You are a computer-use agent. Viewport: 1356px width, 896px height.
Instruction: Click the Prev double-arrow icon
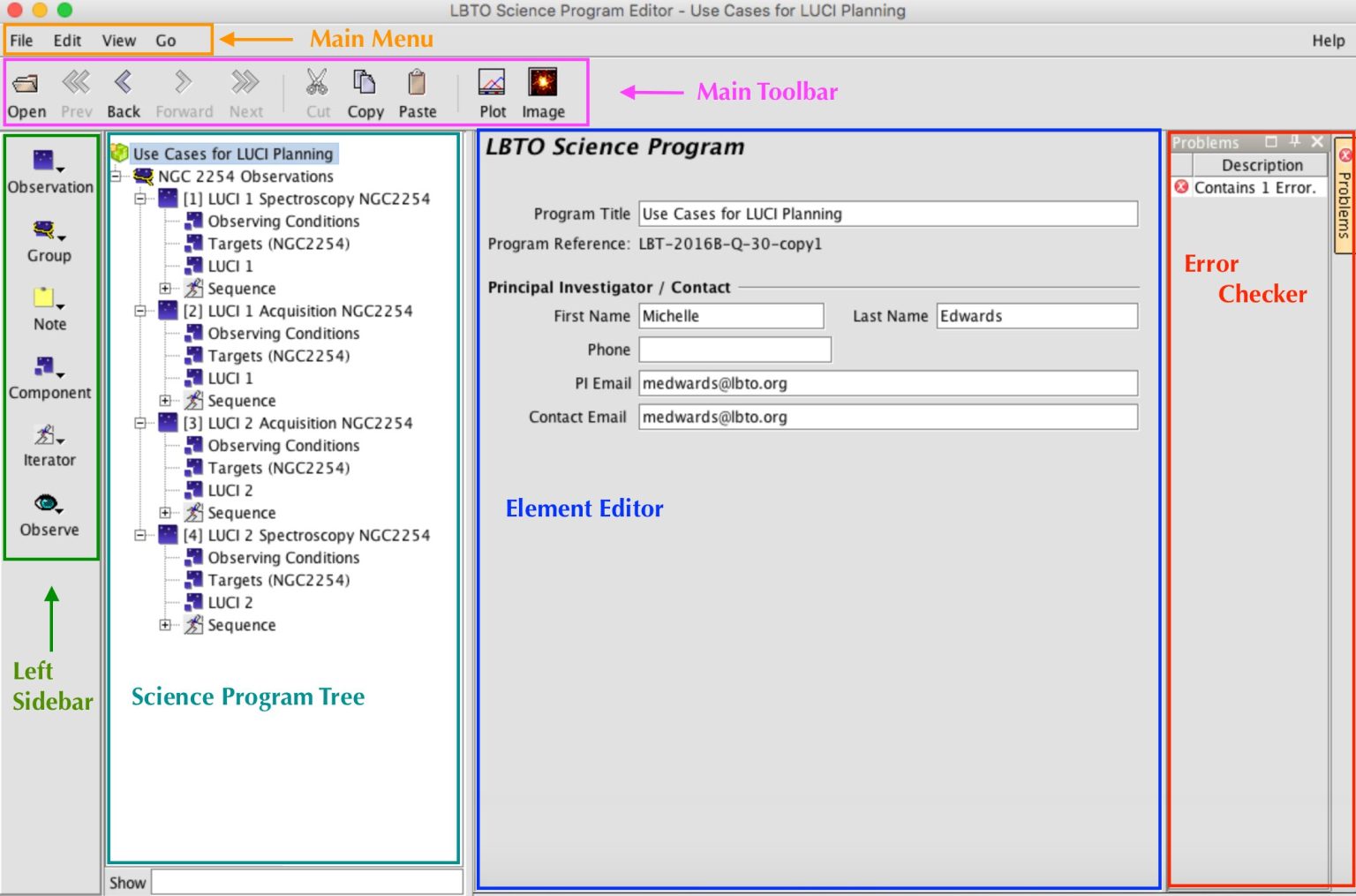(76, 83)
